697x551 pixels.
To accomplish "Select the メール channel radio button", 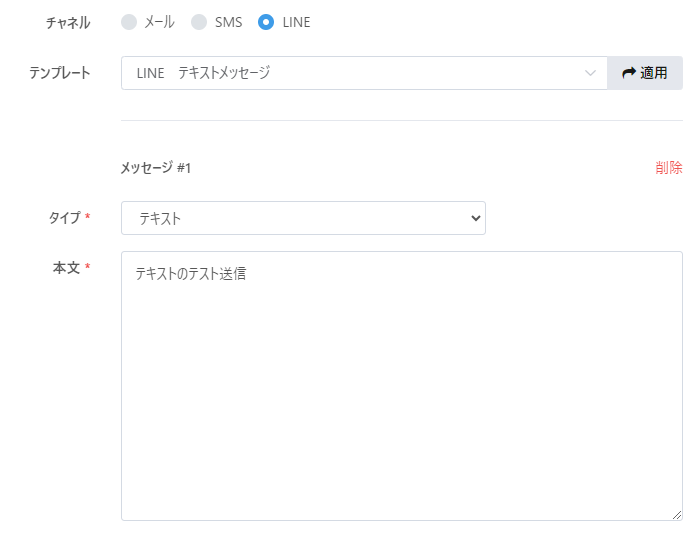I will coord(129,22).
